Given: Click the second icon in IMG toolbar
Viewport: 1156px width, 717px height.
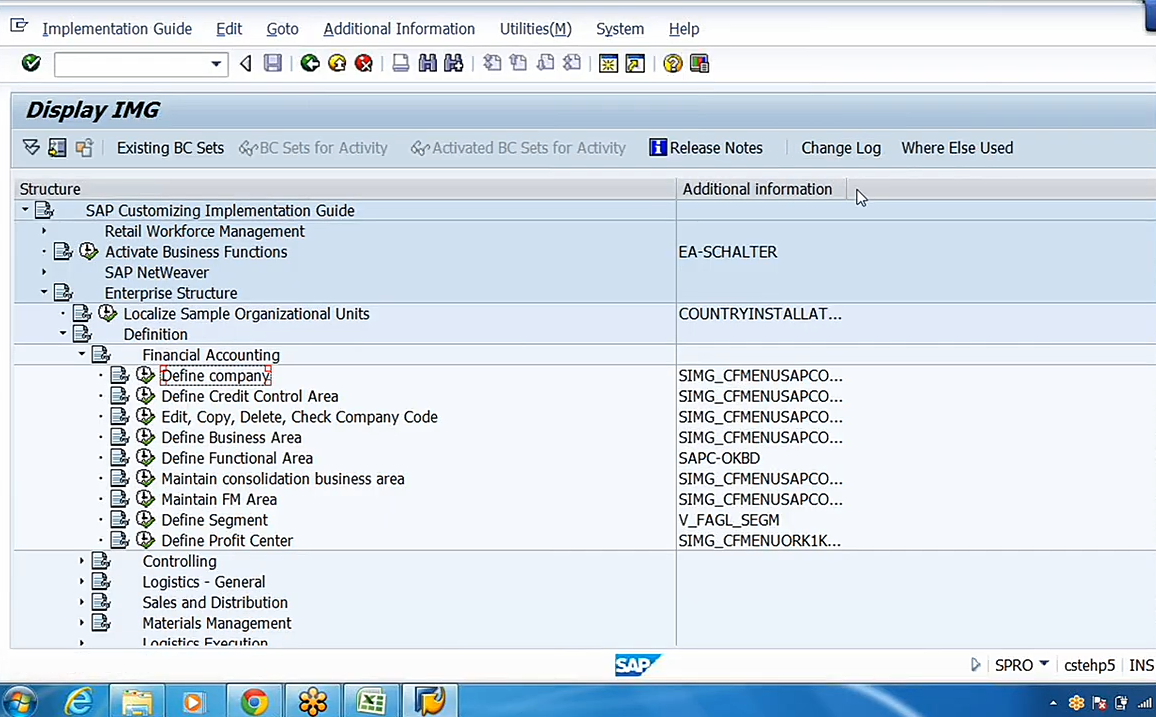Looking at the screenshot, I should click(58, 148).
